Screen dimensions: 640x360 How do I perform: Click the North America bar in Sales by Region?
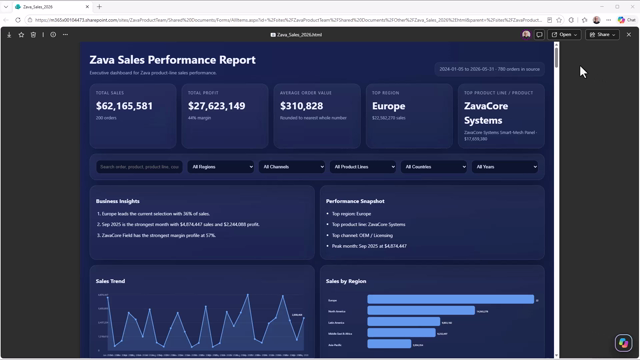coord(421,311)
